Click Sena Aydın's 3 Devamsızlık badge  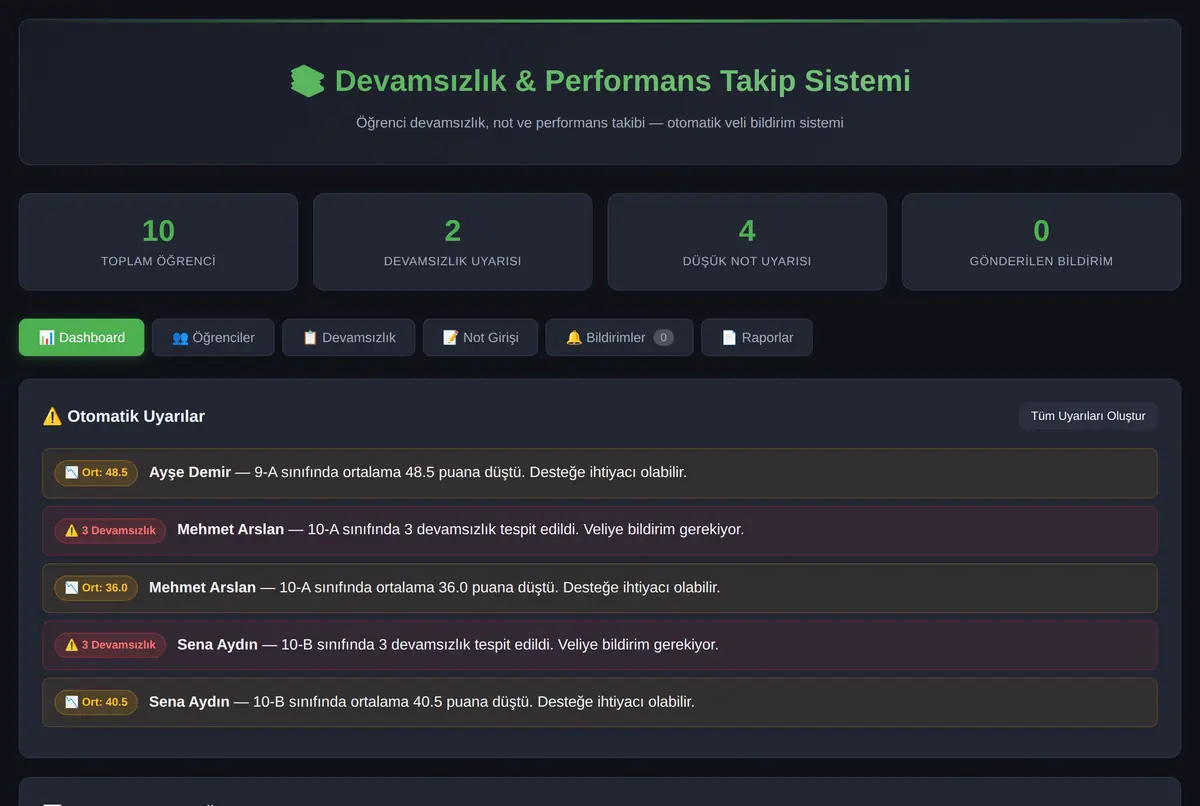point(110,646)
